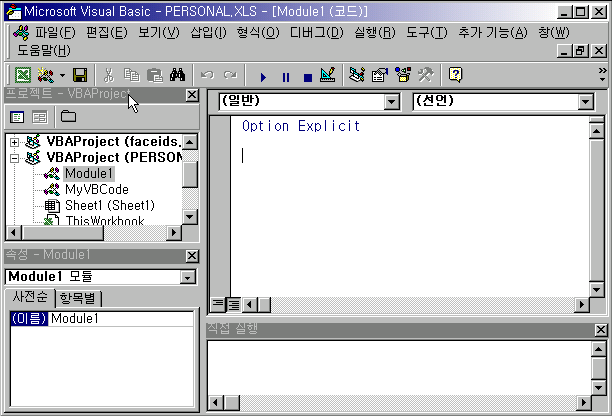This screenshot has width=612, height=416.
Task: Open the (선언) procedure dropdown
Action: pyautogui.click(x=585, y=102)
